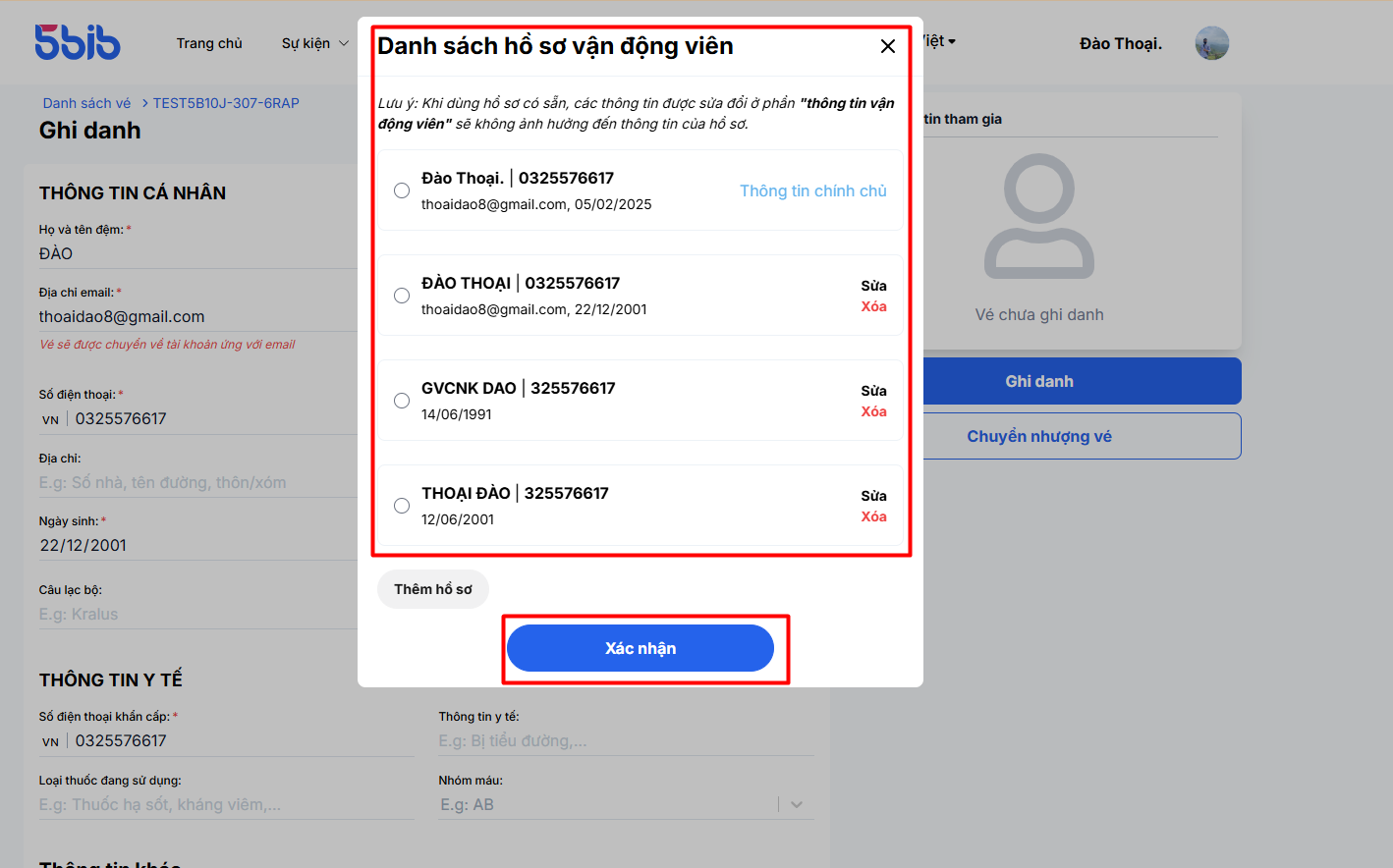
Task: Close the athlete profile list dialog
Action: click(888, 46)
